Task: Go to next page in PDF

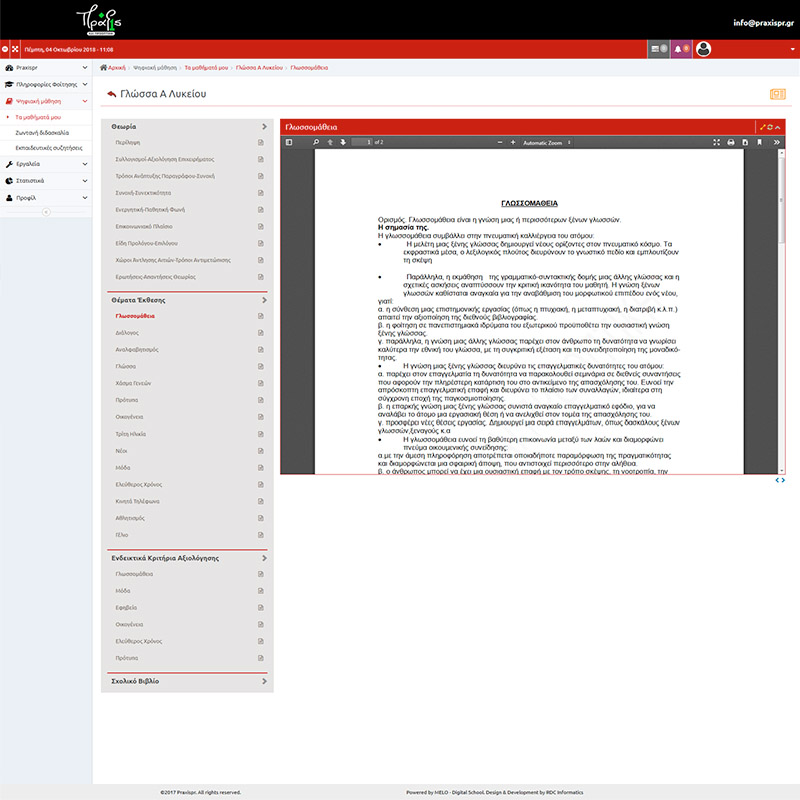Action: [x=341, y=143]
